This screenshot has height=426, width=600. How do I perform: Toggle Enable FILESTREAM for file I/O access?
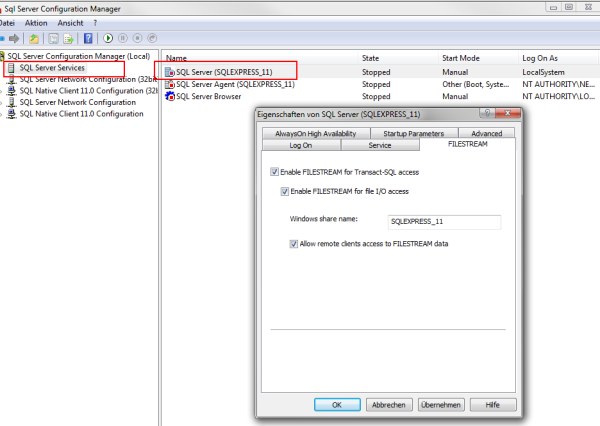[x=285, y=191]
